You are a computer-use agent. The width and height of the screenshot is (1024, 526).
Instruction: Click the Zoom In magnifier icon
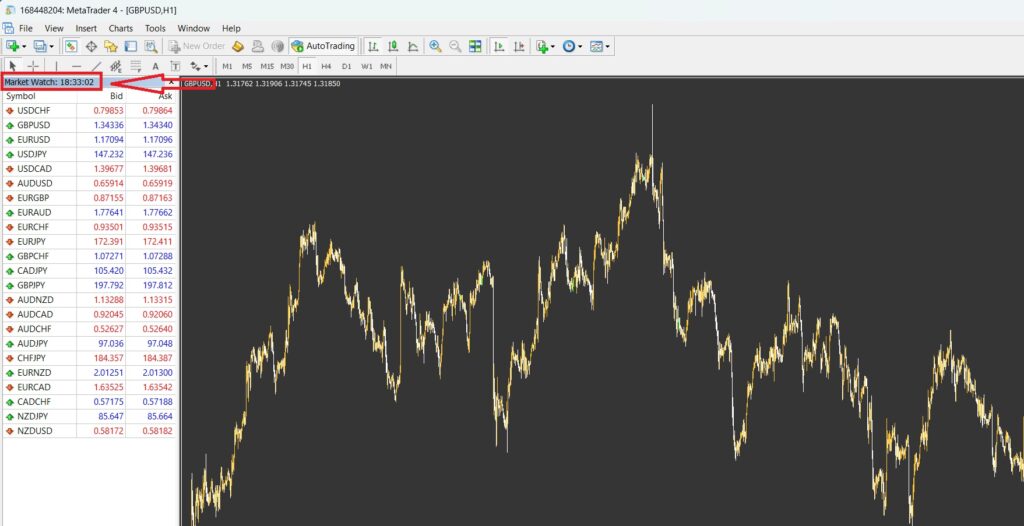click(x=435, y=46)
